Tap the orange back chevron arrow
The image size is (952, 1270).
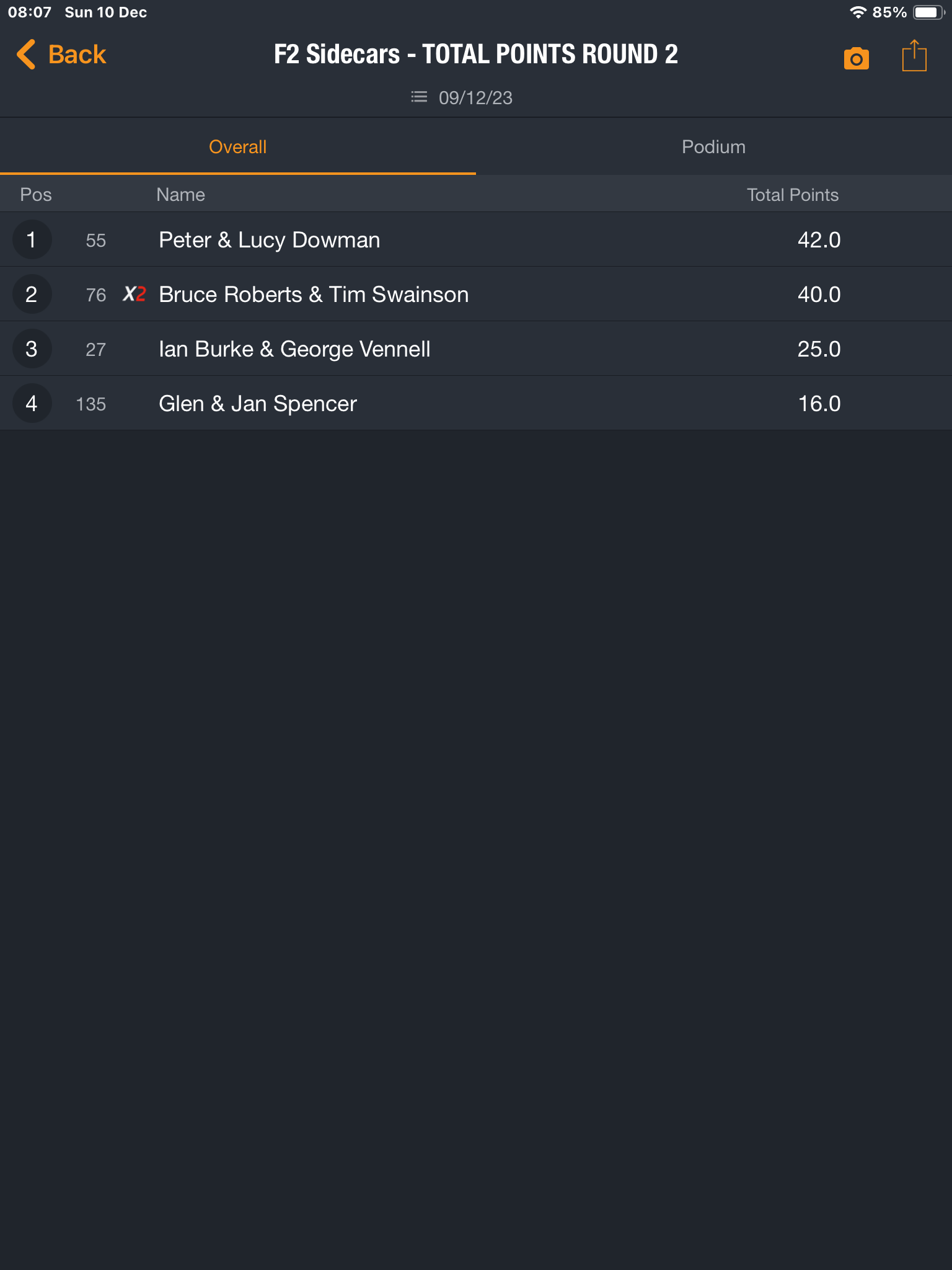click(26, 55)
